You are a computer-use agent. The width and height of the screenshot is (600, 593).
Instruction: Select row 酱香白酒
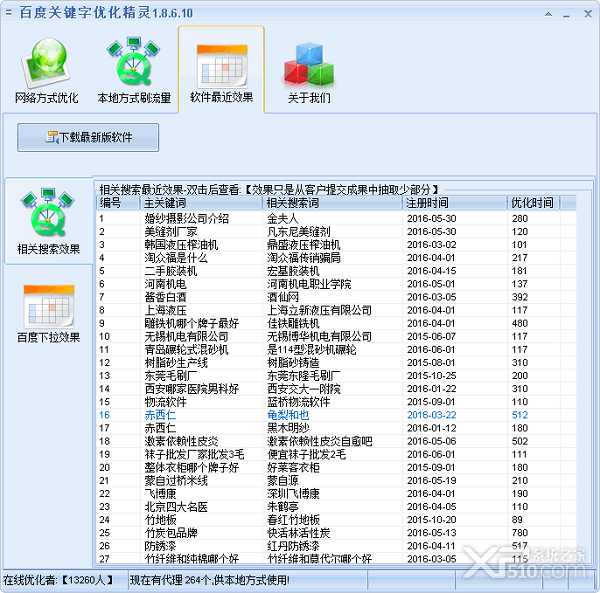(336, 297)
